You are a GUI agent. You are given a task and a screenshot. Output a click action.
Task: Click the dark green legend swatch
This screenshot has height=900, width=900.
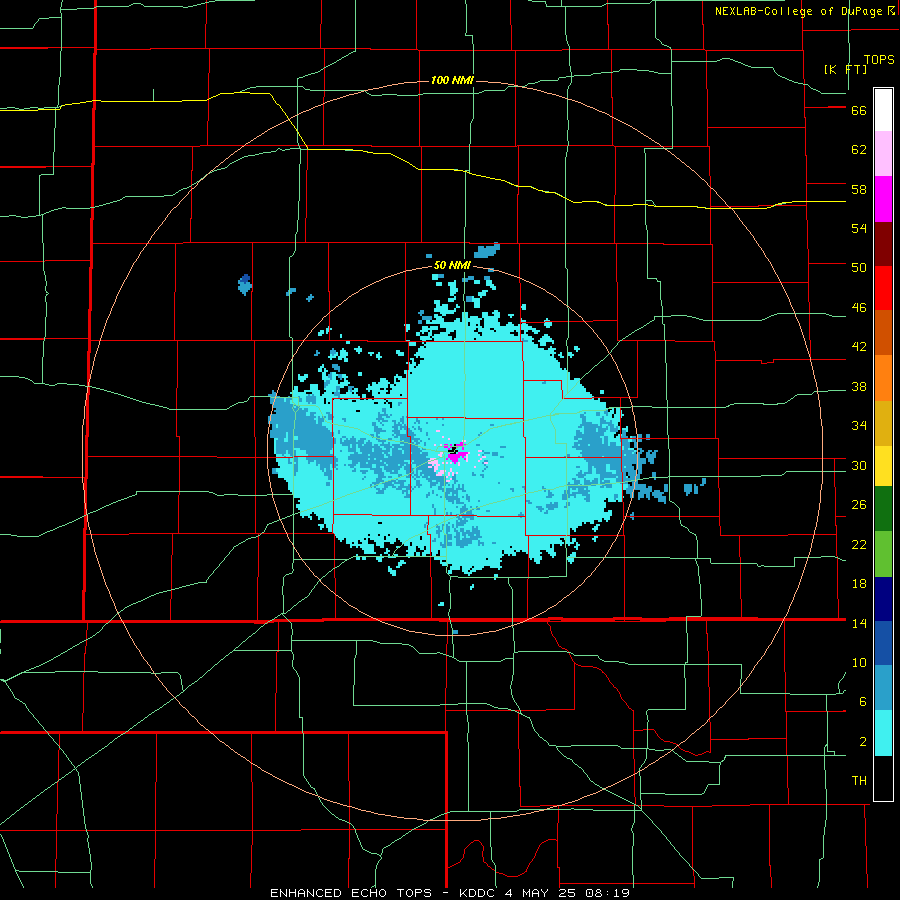[883, 509]
